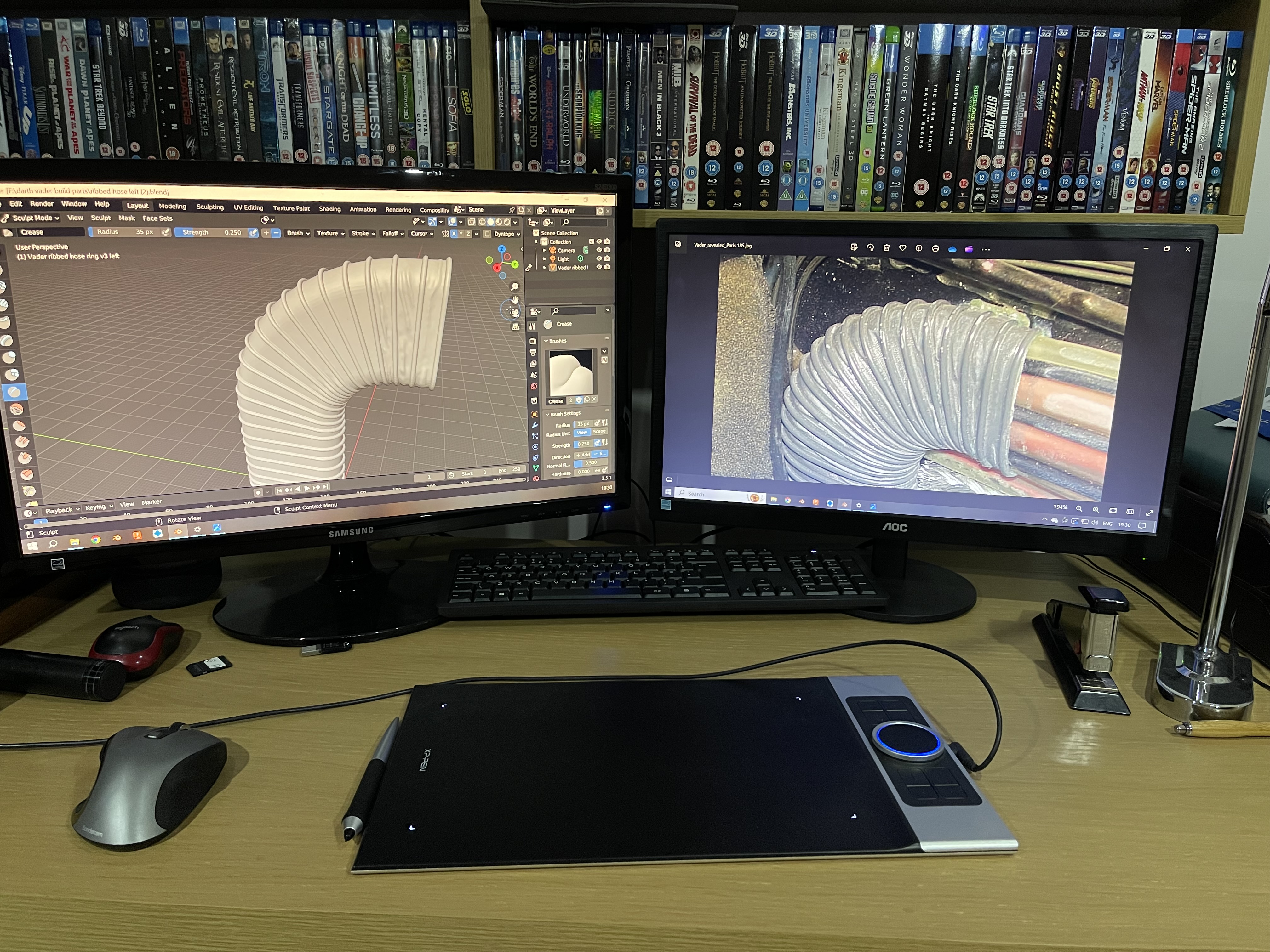Enable Dyntopo checkbox in Blender header

point(487,234)
